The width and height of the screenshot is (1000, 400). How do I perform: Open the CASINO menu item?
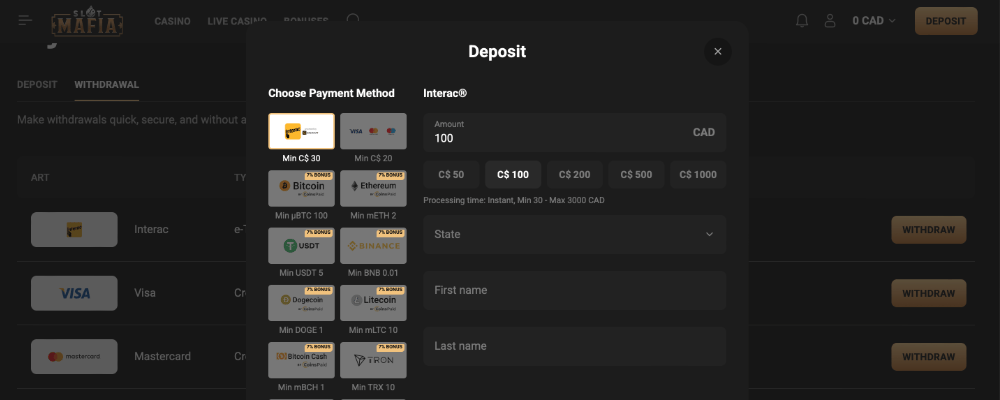click(x=172, y=21)
